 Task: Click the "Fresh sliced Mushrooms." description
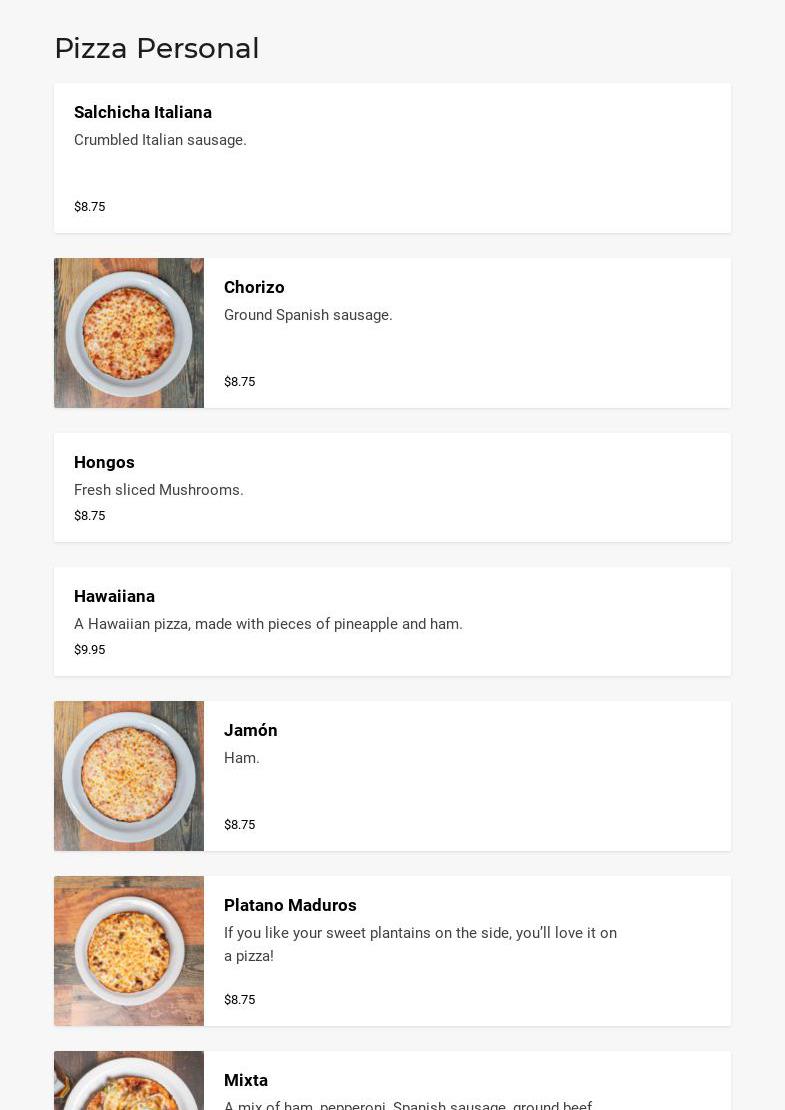pyautogui.click(x=159, y=491)
